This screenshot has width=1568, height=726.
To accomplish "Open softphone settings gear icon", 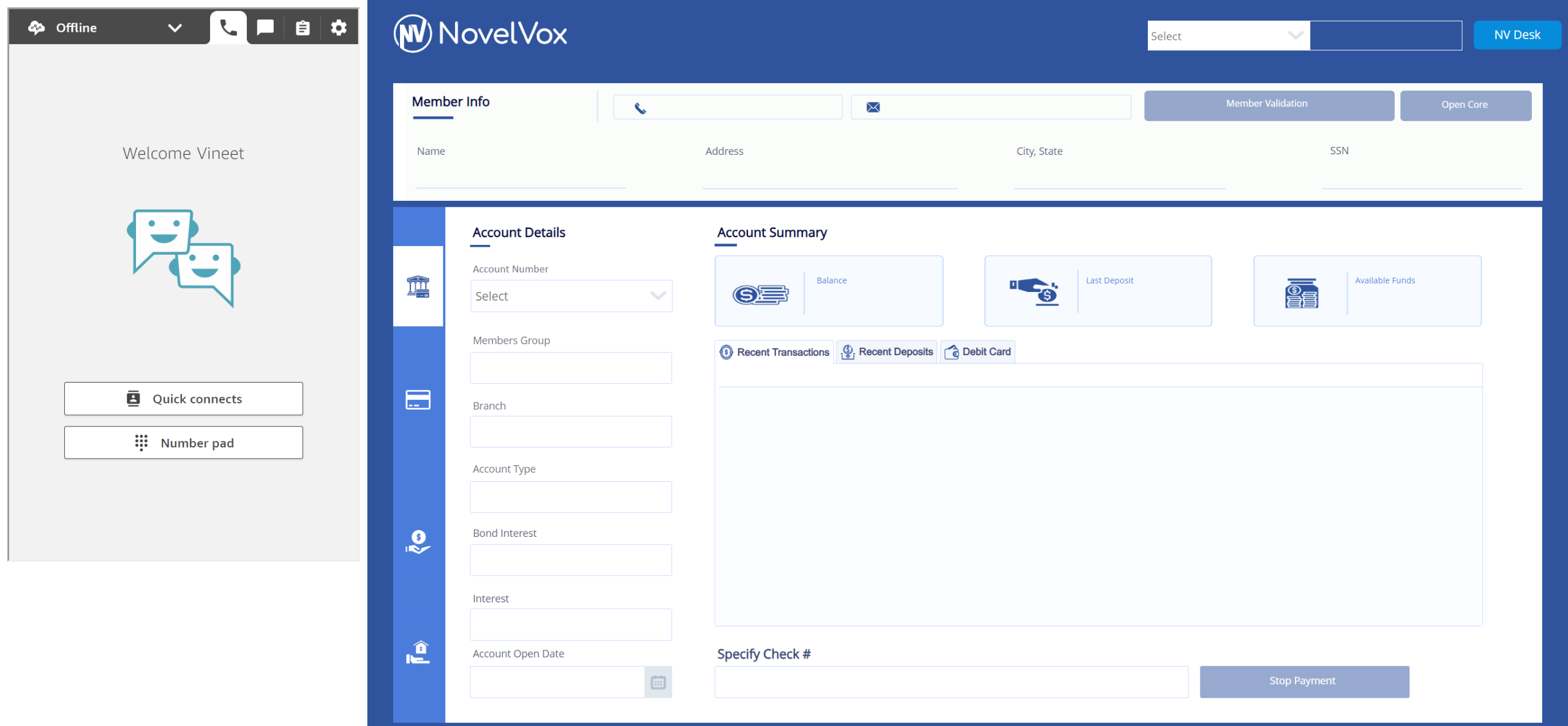I will [x=339, y=28].
